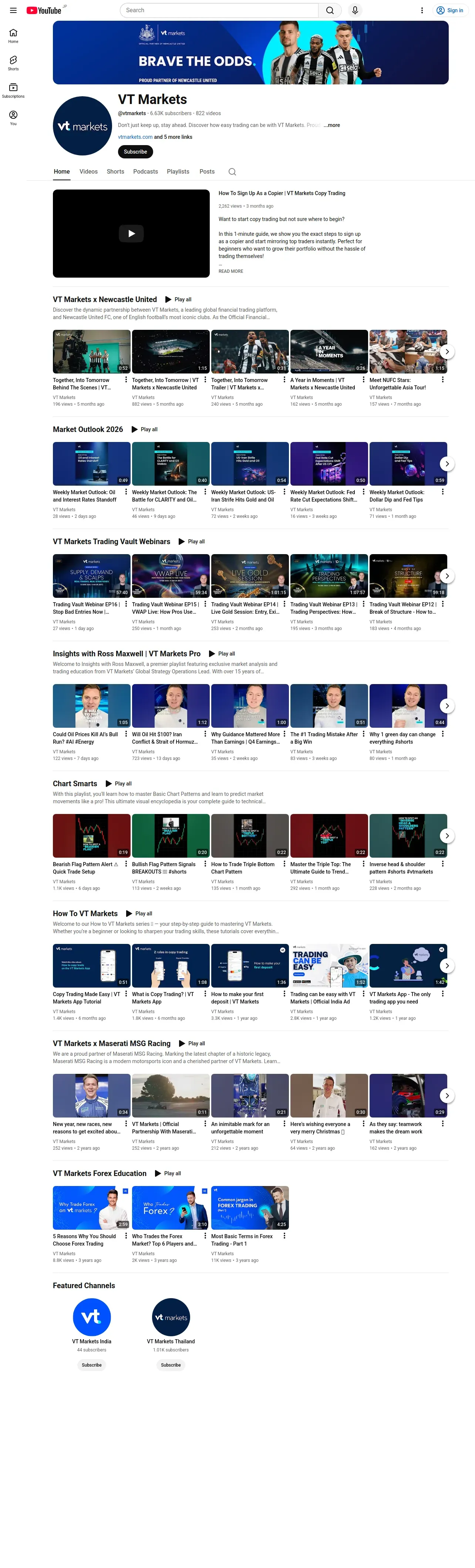
Task: Open Home in the left sidebar
Action: [x=13, y=36]
